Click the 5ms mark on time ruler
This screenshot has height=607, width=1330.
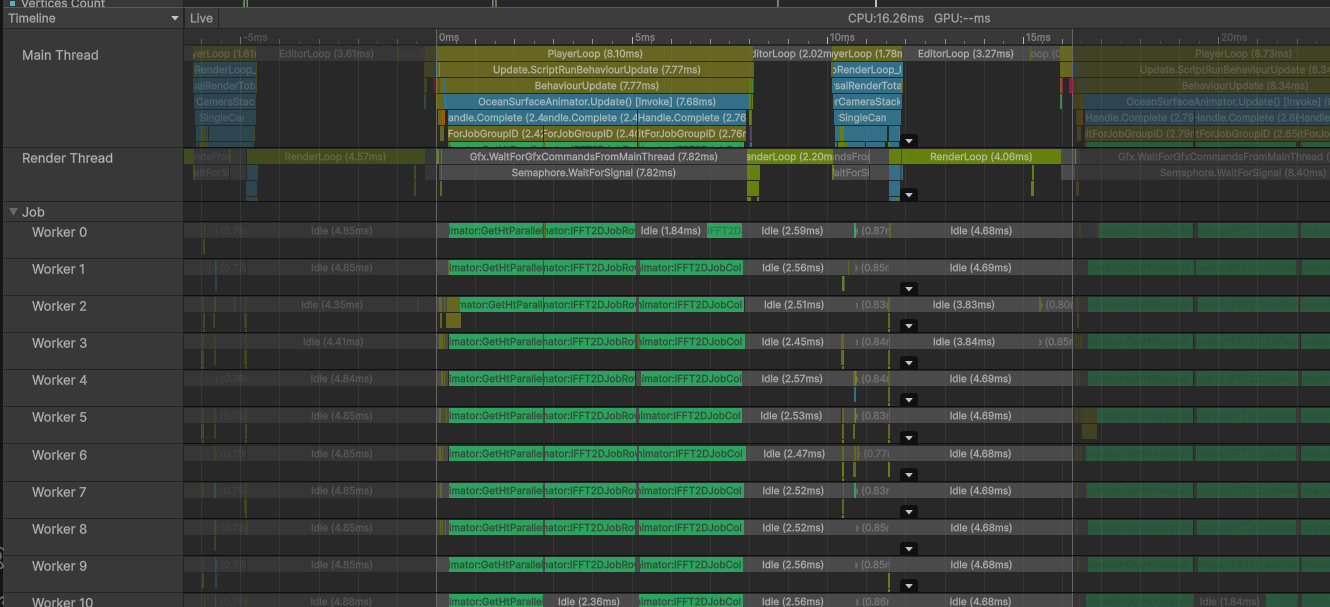[x=645, y=36]
